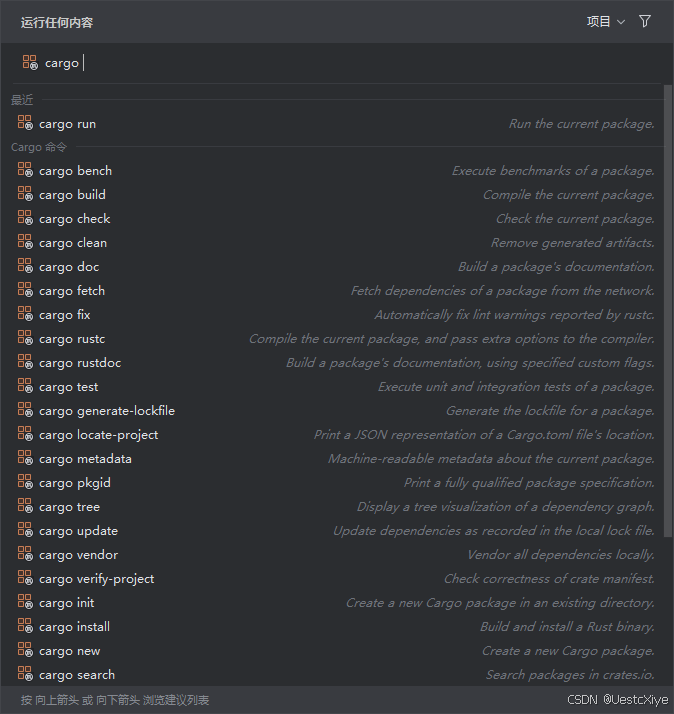674x714 pixels.
Task: Click description 'Remove generated artifacts.'
Action: [572, 242]
